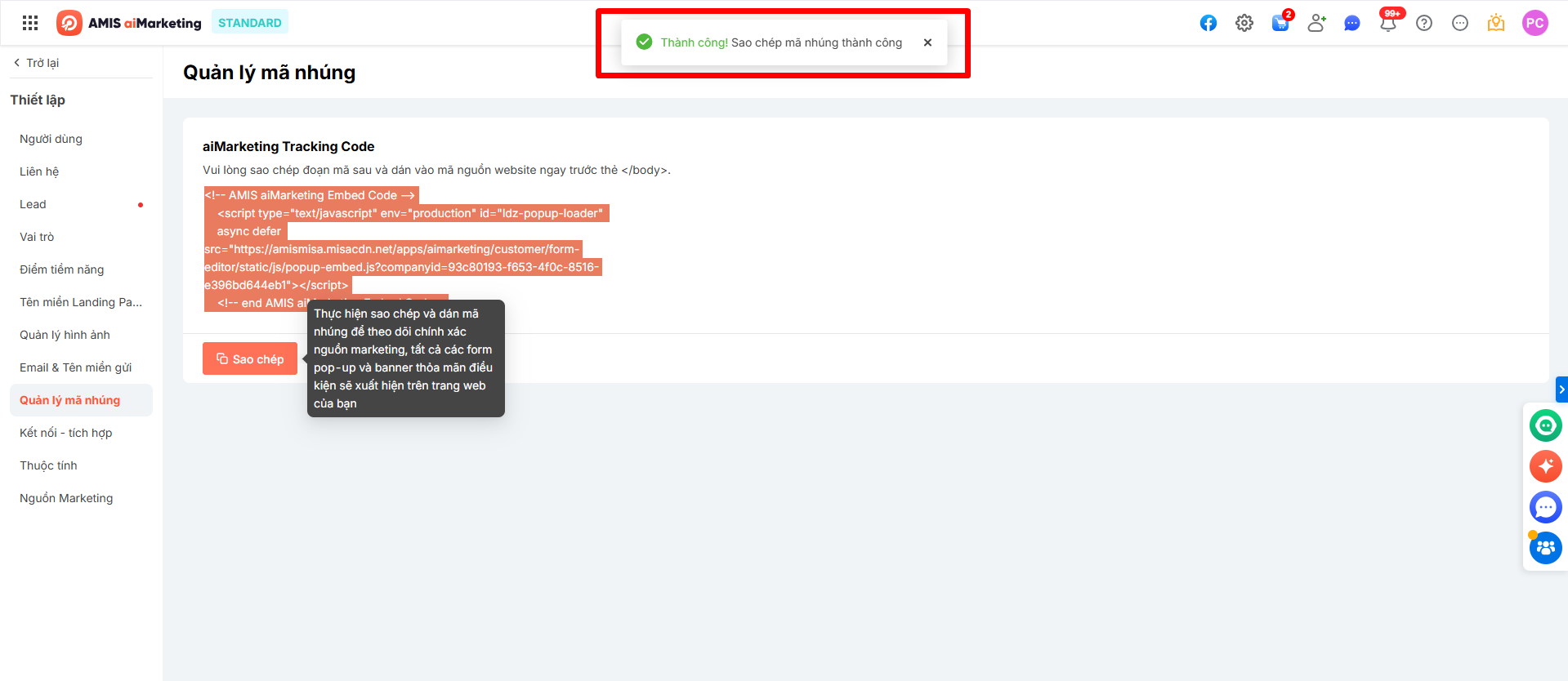1568x681 pixels.
Task: Open the notifications bell icon
Action: coord(1387,23)
